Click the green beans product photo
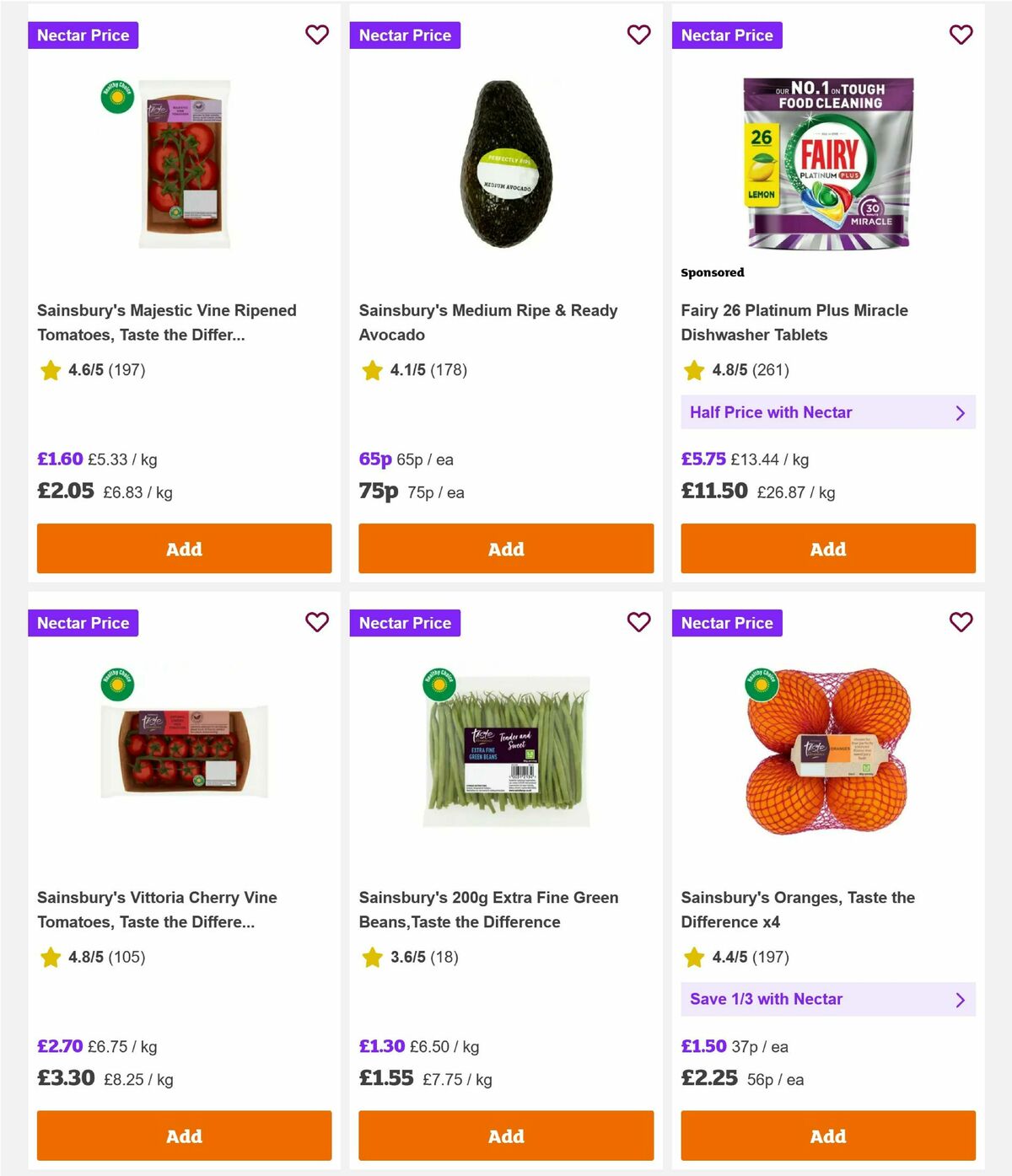Viewport: 1012px width, 1176px height. tap(506, 749)
